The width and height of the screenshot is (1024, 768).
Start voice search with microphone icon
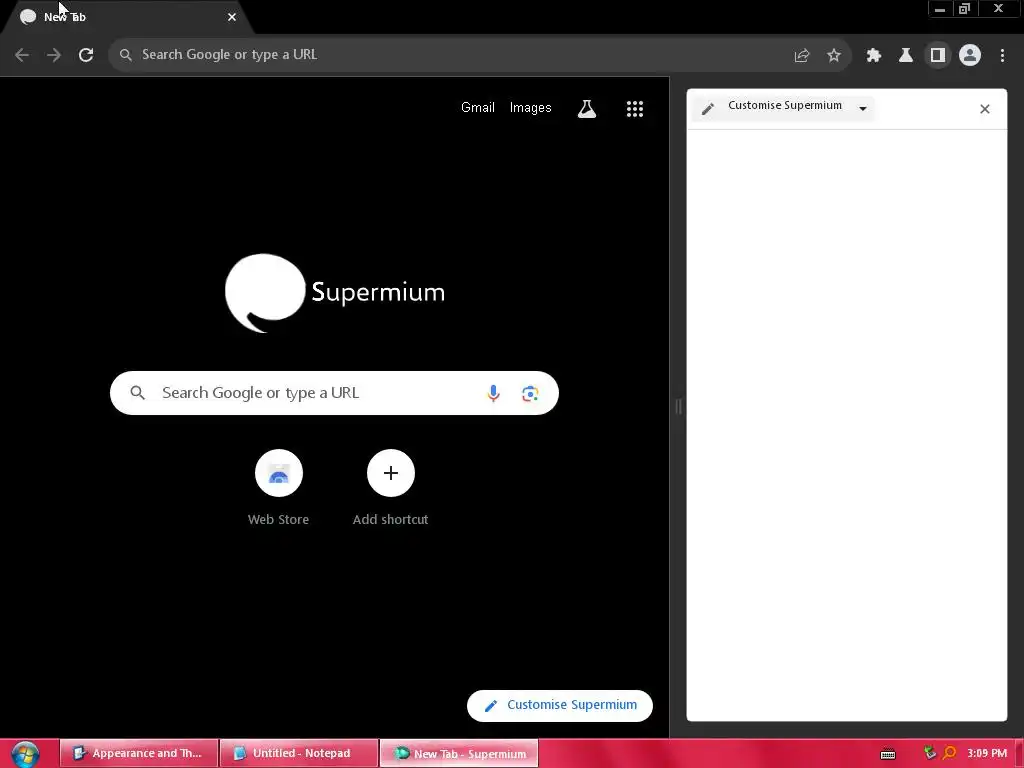tap(494, 393)
